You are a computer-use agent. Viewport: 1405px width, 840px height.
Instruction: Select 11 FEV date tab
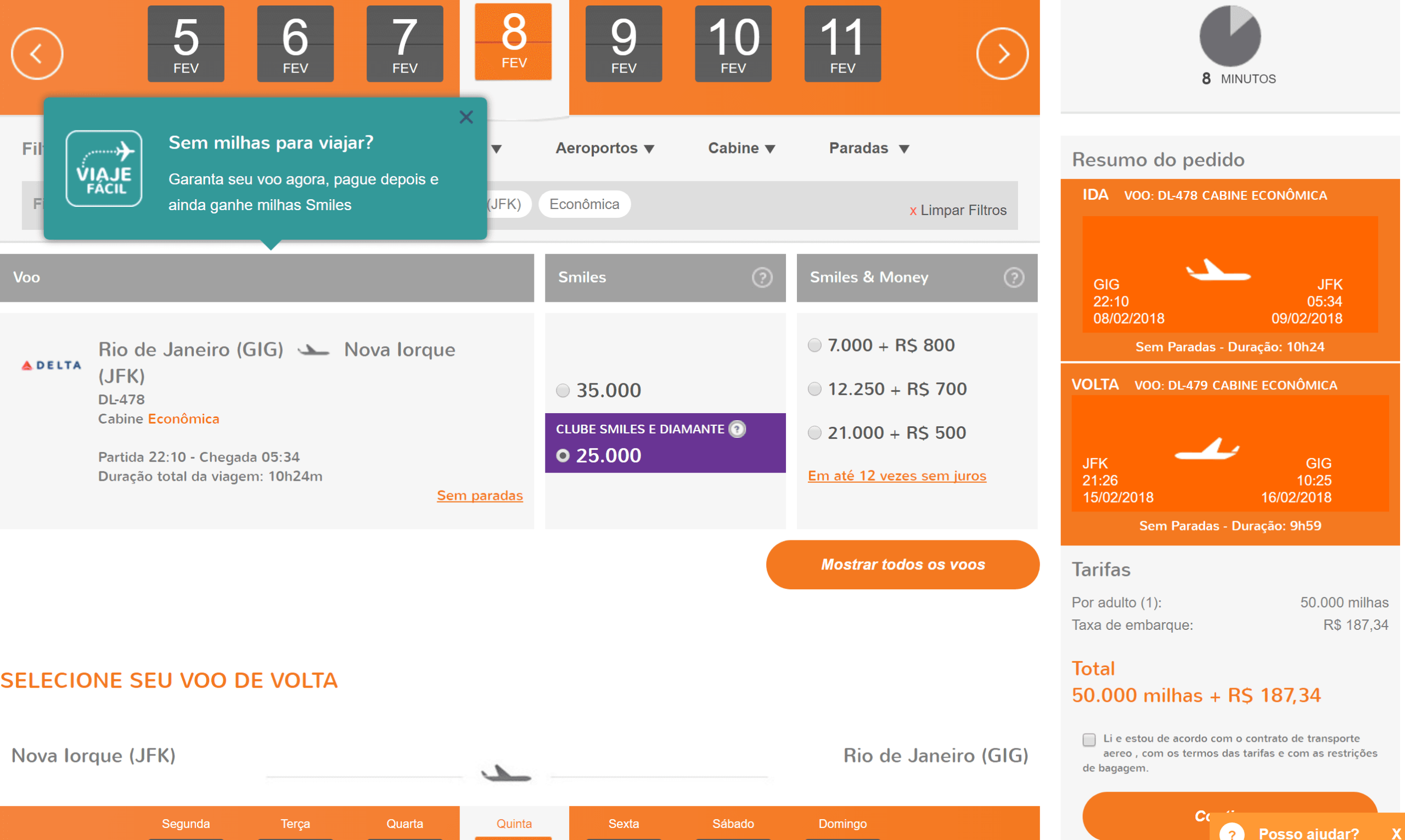click(842, 43)
